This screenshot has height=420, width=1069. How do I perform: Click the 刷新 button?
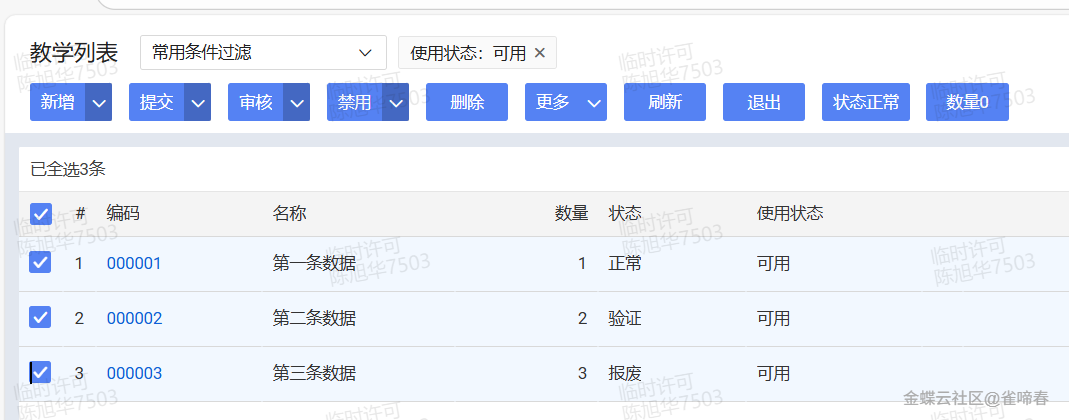pyautogui.click(x=665, y=102)
